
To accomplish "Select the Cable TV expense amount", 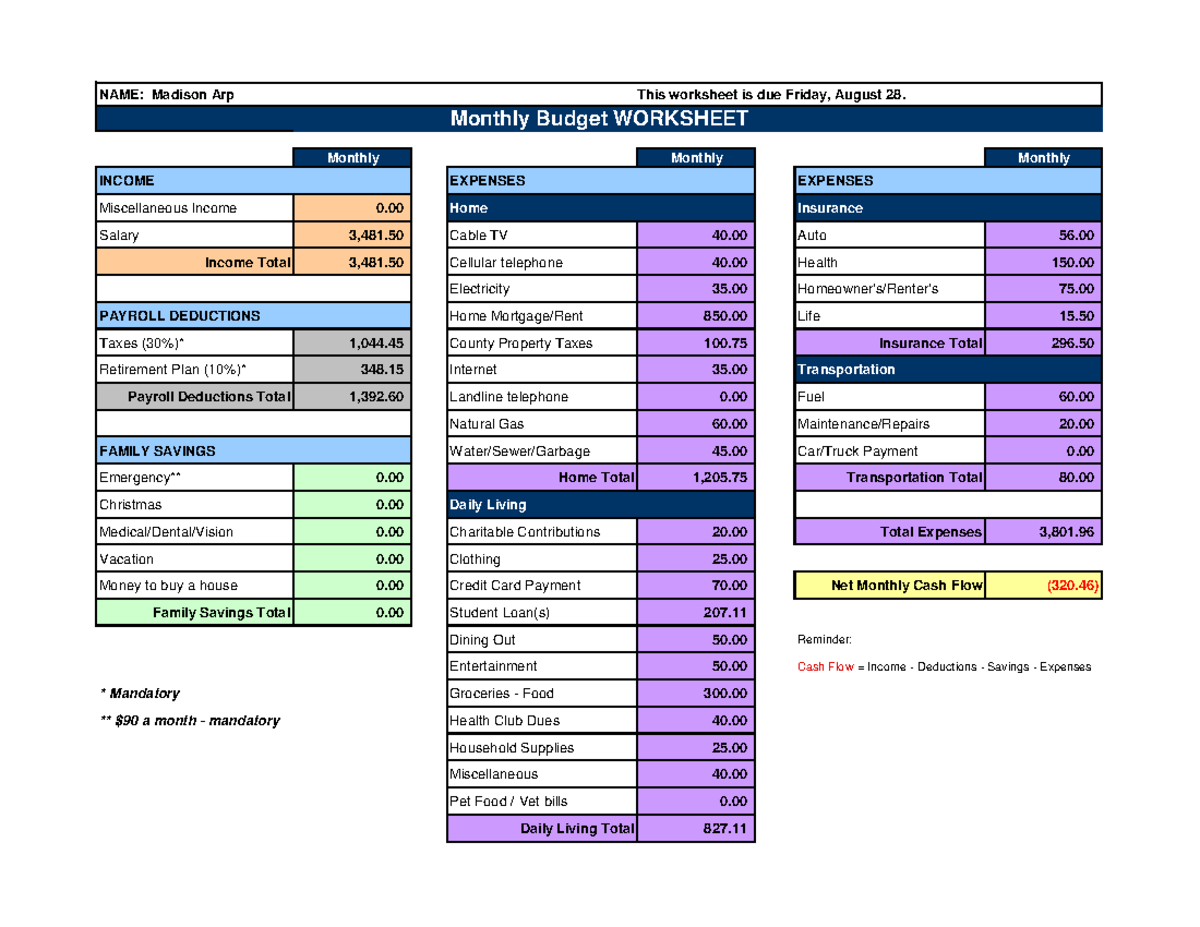I will [x=696, y=235].
